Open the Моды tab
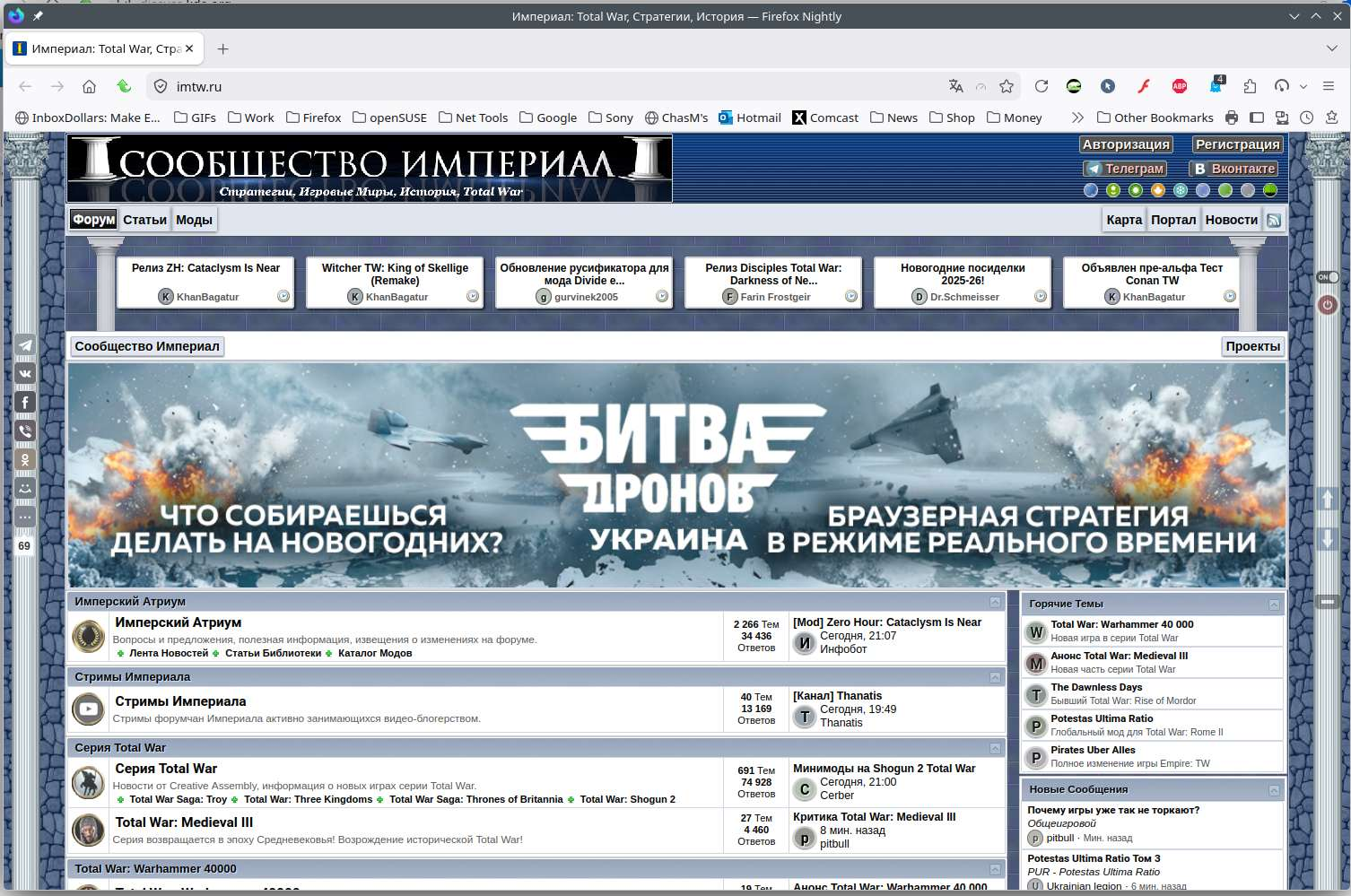The height and width of the screenshot is (896, 1351). click(x=194, y=220)
